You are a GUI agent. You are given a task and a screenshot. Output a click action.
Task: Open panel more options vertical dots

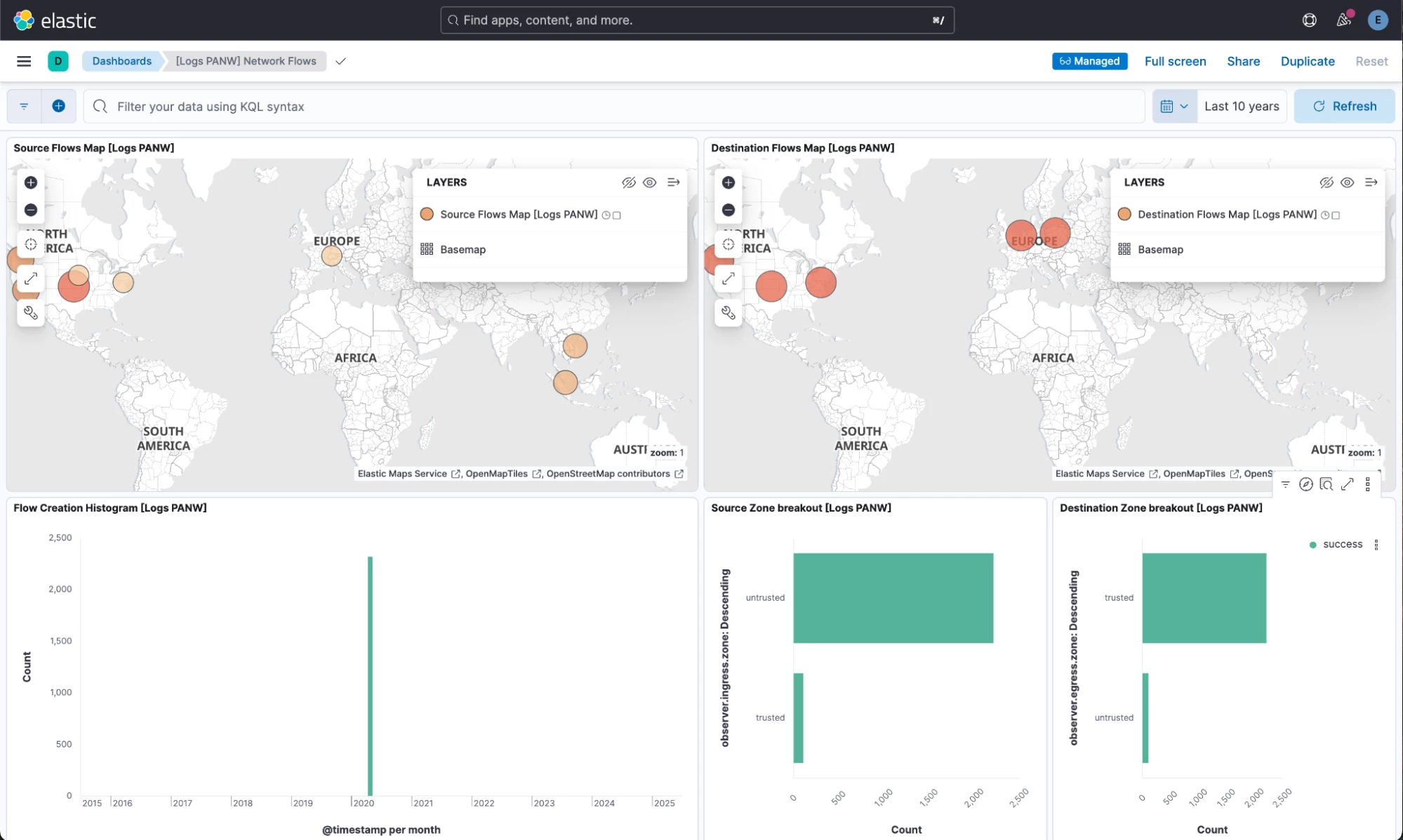click(x=1368, y=484)
